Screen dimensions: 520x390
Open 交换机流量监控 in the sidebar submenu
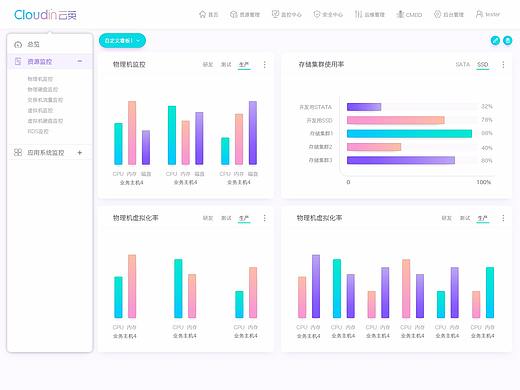pos(45,100)
